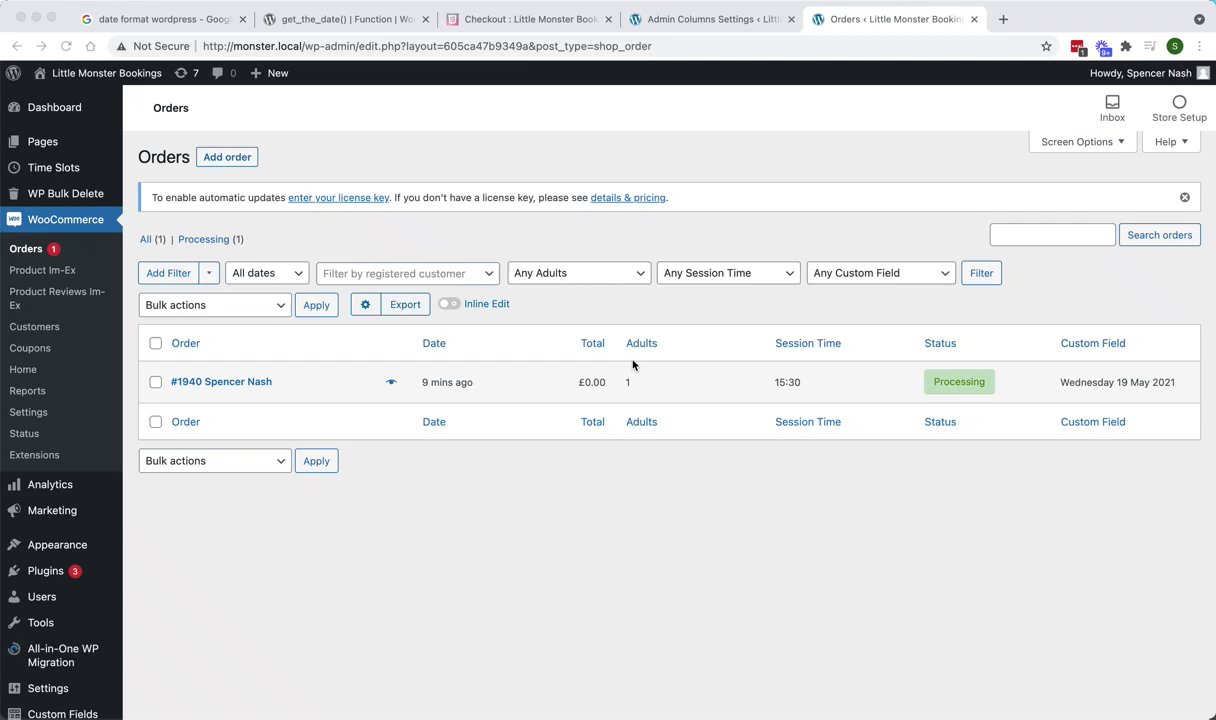Preview order #1940 with eye icon
This screenshot has width=1216, height=720.
[391, 382]
